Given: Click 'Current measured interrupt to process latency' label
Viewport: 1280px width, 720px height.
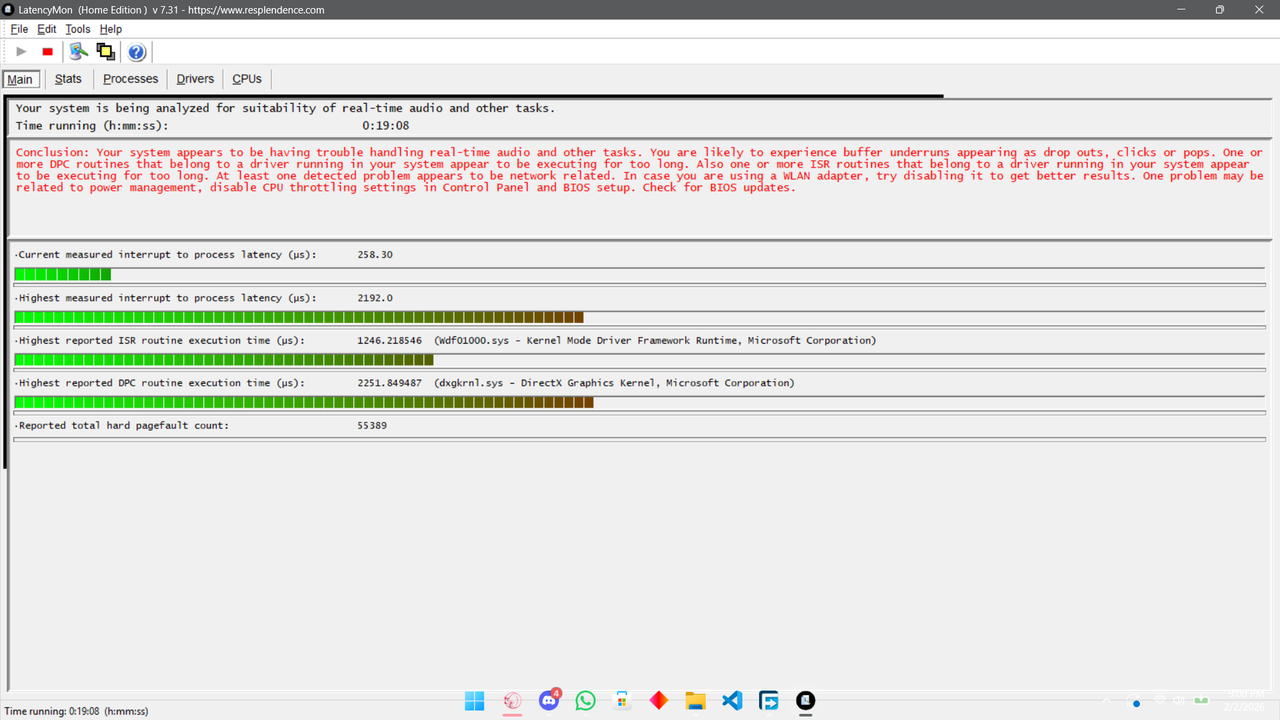Looking at the screenshot, I should pyautogui.click(x=167, y=255).
